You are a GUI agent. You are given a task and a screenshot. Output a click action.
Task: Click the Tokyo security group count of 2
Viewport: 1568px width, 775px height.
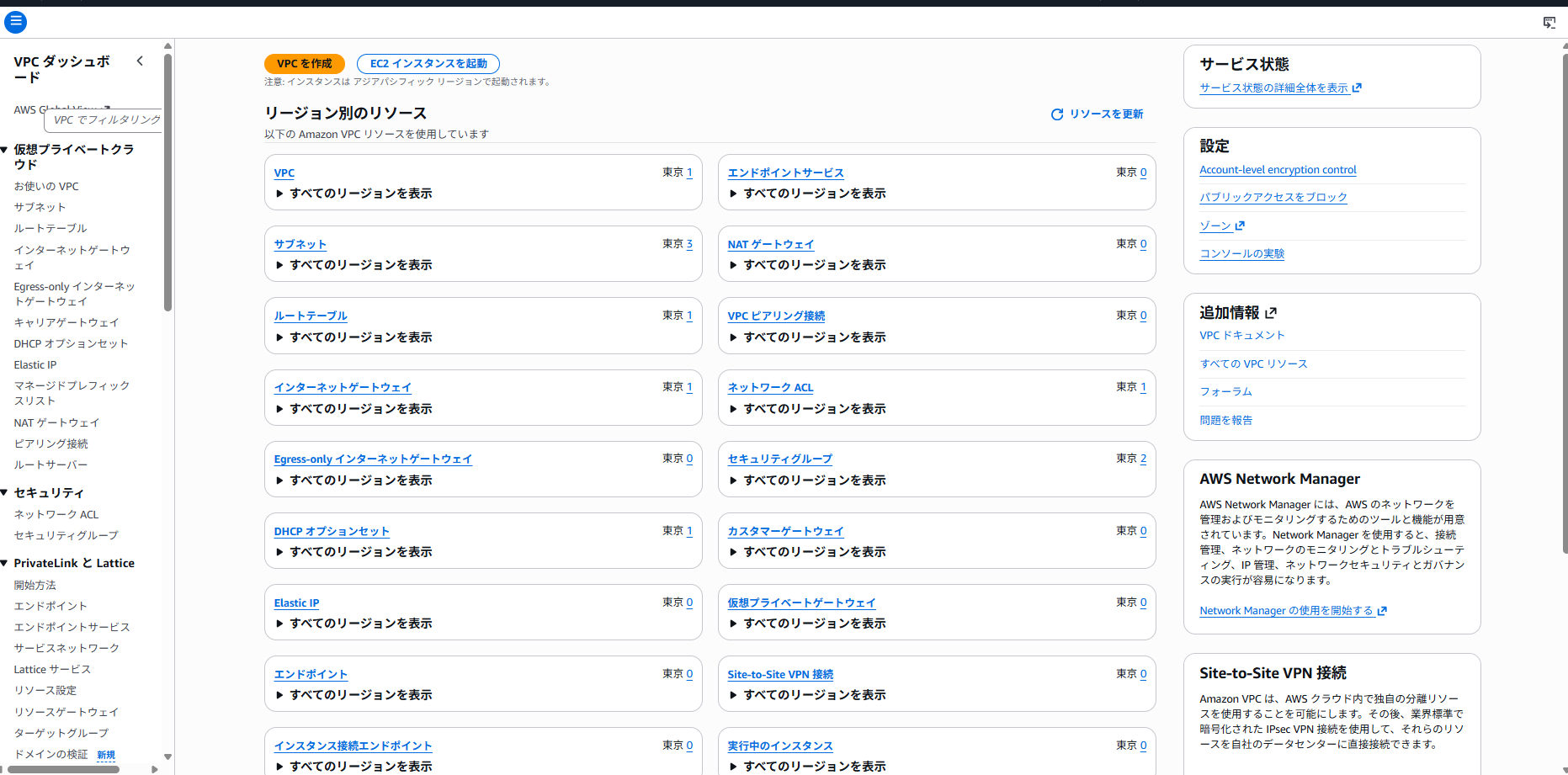tap(1143, 459)
